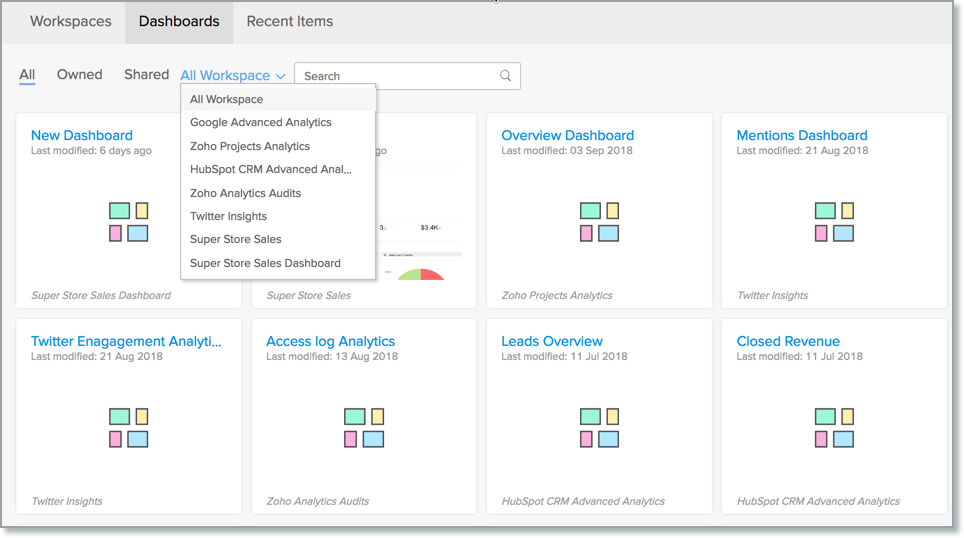Click the Access log Analytics tile icon
964x538 pixels.
tap(364, 427)
